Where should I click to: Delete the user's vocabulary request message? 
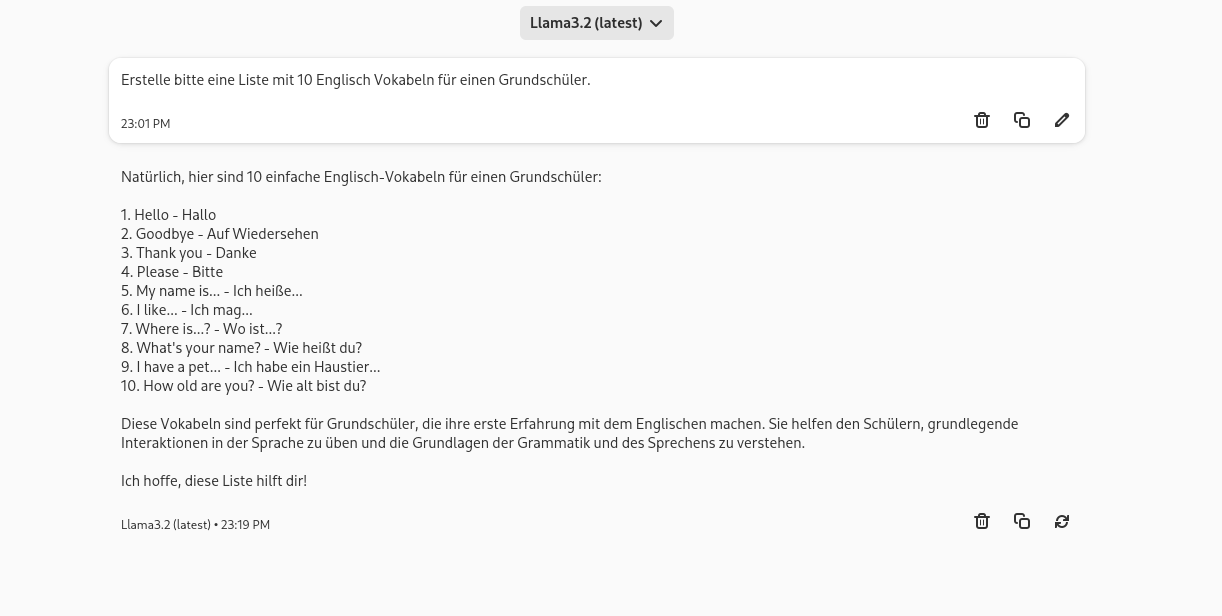point(982,120)
